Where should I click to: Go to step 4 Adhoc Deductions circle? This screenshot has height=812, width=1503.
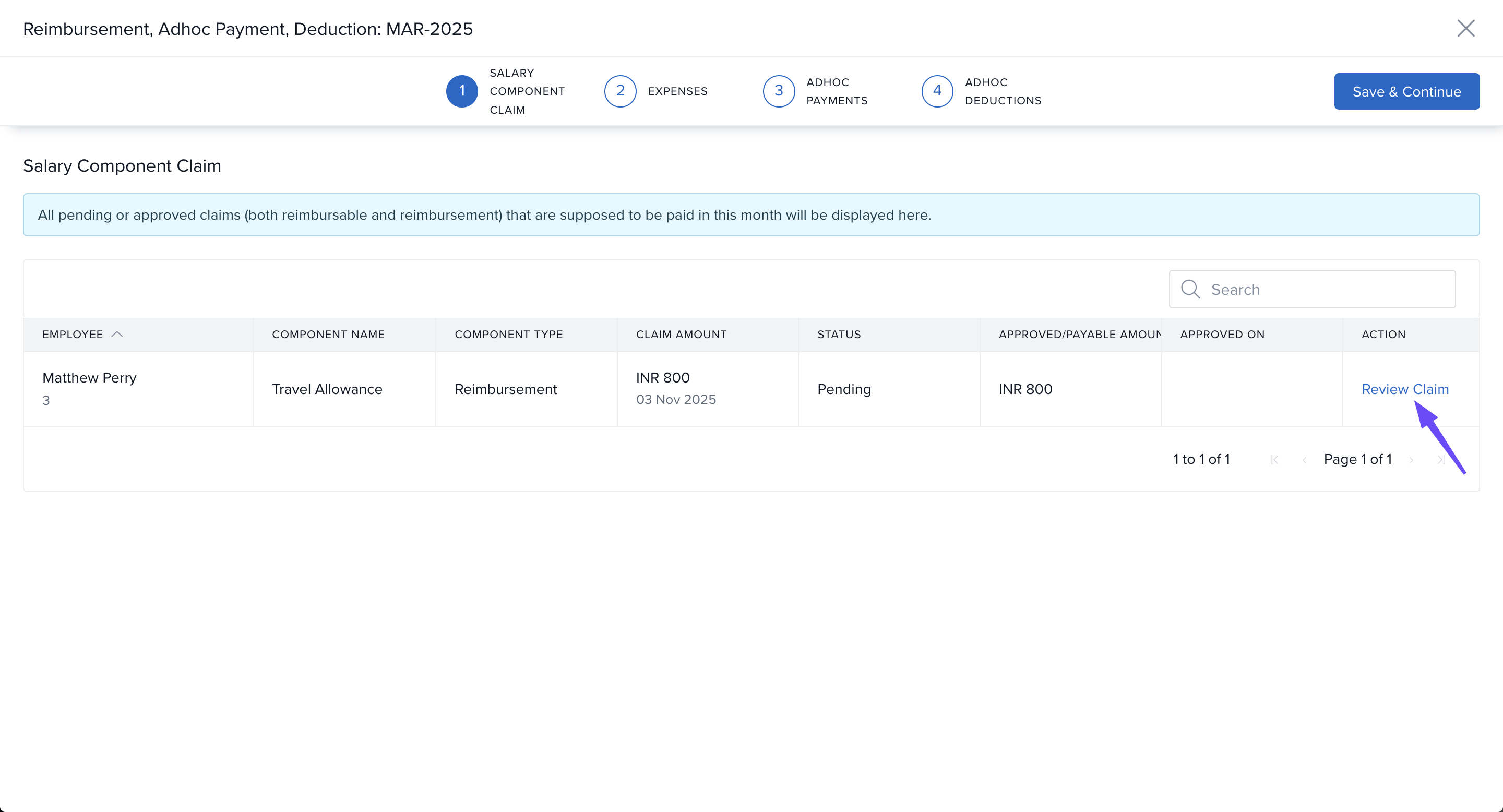click(936, 91)
